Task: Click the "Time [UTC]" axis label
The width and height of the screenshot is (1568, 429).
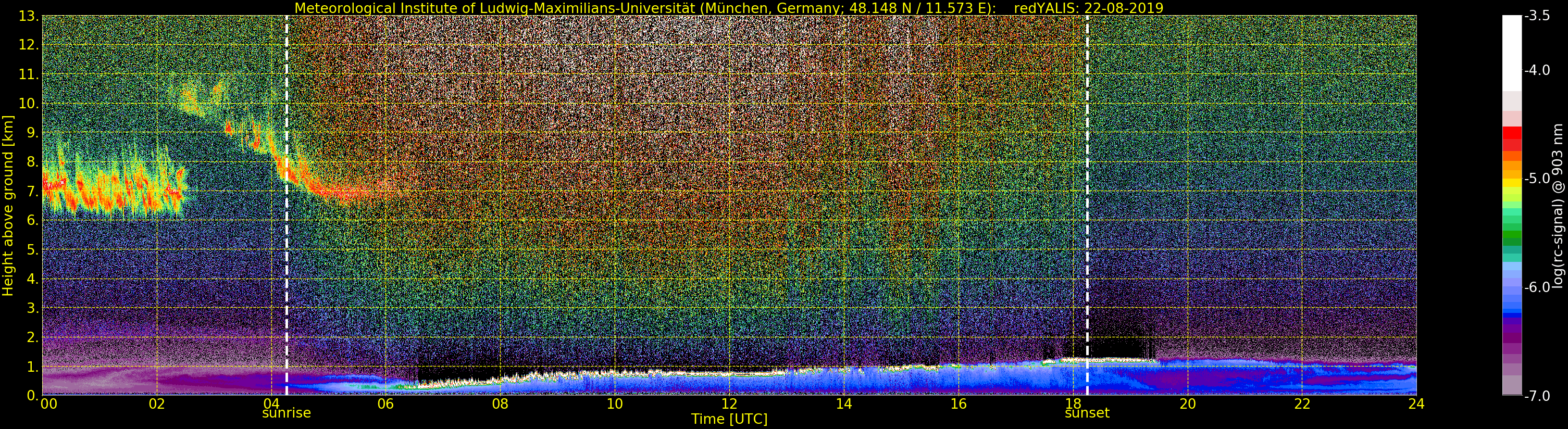Action: pos(729,419)
